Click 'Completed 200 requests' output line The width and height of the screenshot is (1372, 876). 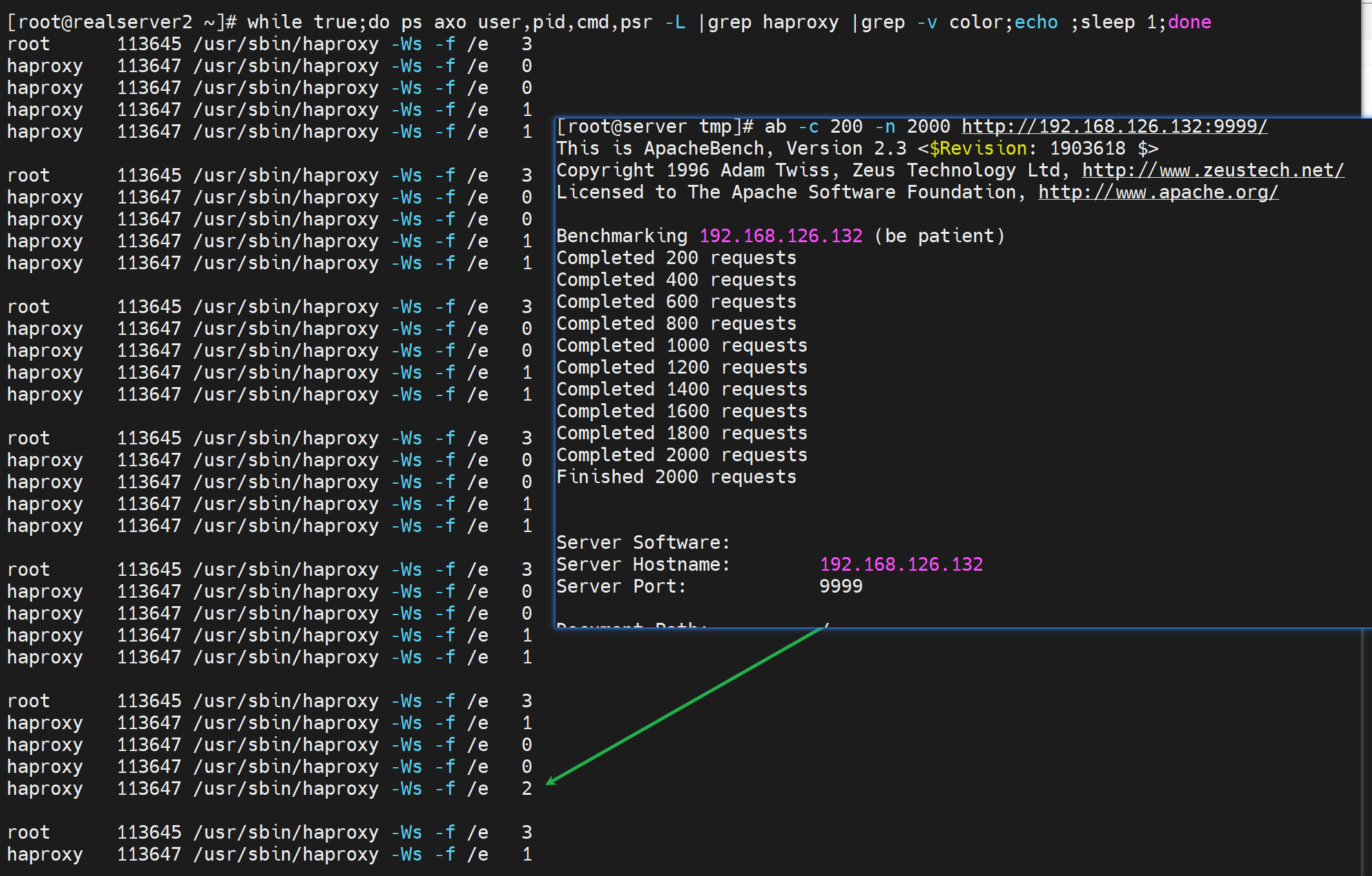(x=676, y=258)
